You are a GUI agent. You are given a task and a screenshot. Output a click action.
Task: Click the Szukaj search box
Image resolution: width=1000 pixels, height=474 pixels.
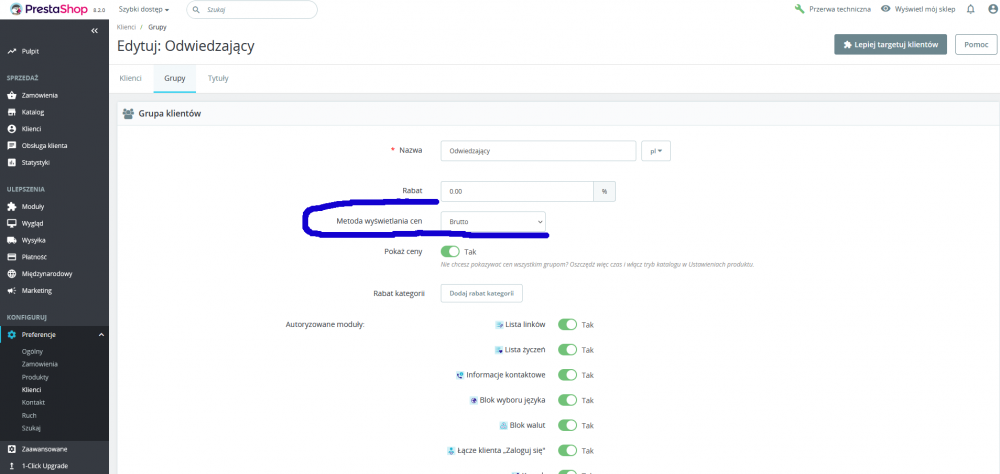[252, 10]
